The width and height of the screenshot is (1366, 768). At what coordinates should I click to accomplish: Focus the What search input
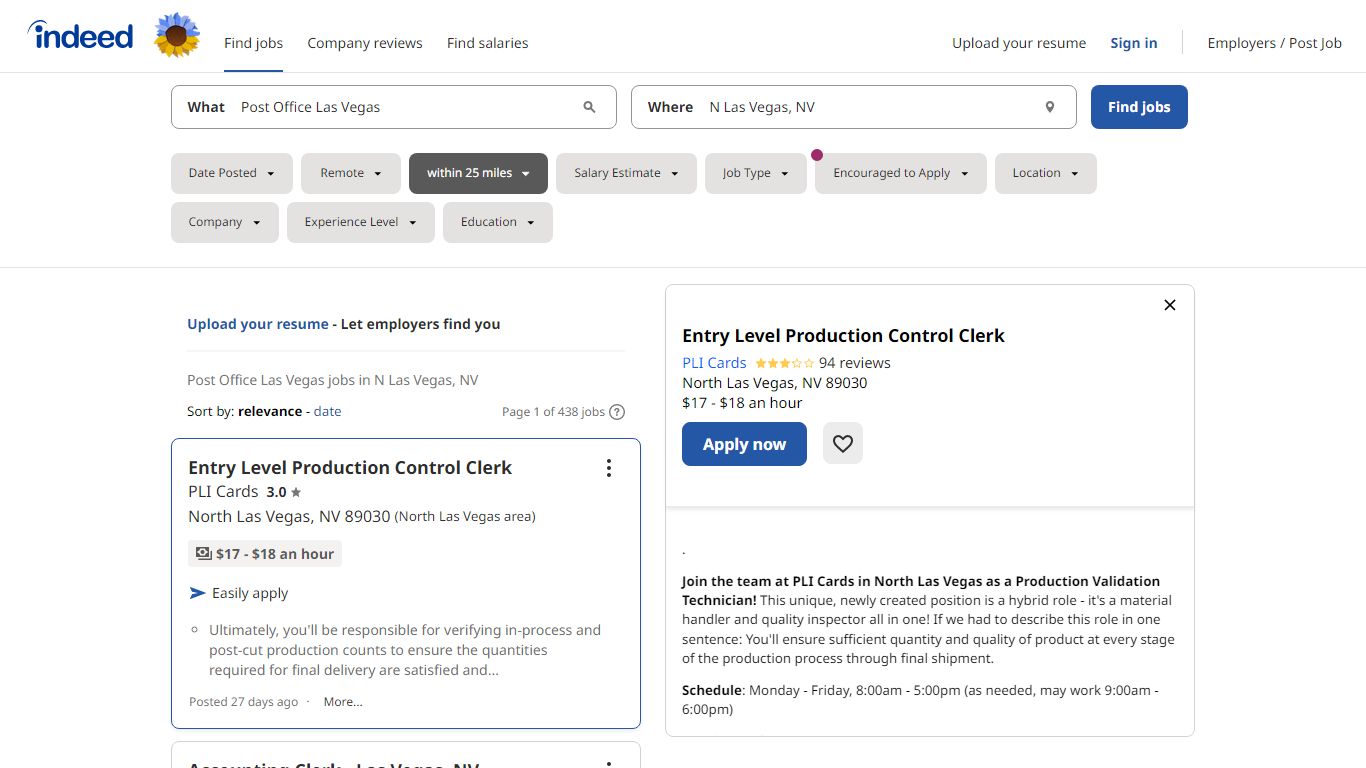(394, 107)
